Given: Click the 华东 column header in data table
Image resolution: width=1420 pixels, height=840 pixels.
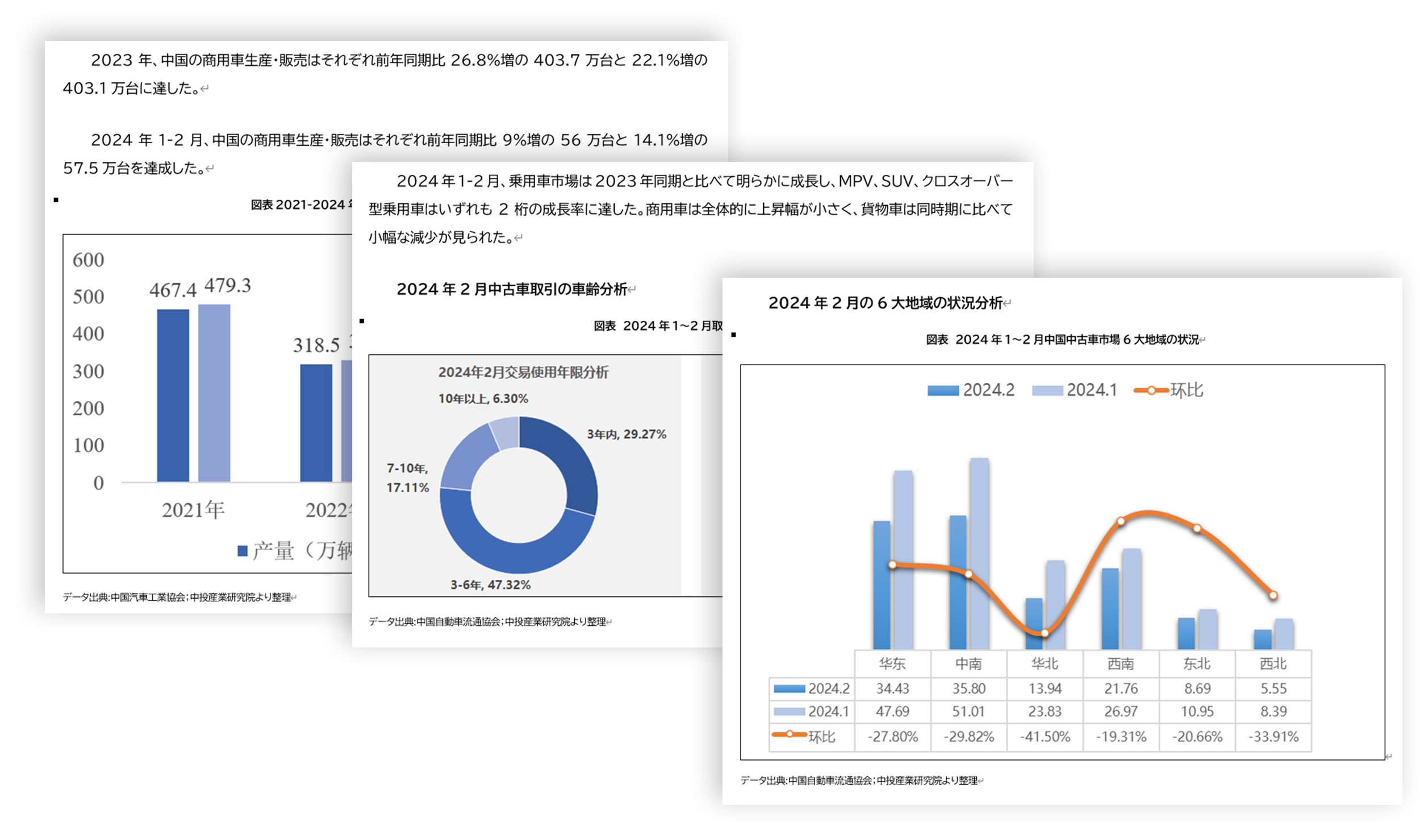Looking at the screenshot, I should pos(892,663).
